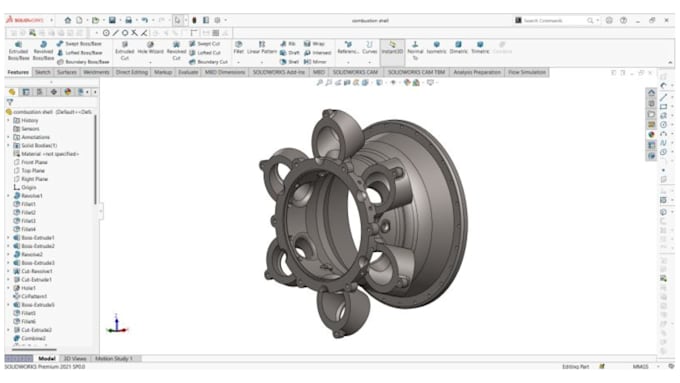Select the Linear Pattern tool
The width and height of the screenshot is (680, 383).
pyautogui.click(x=262, y=48)
